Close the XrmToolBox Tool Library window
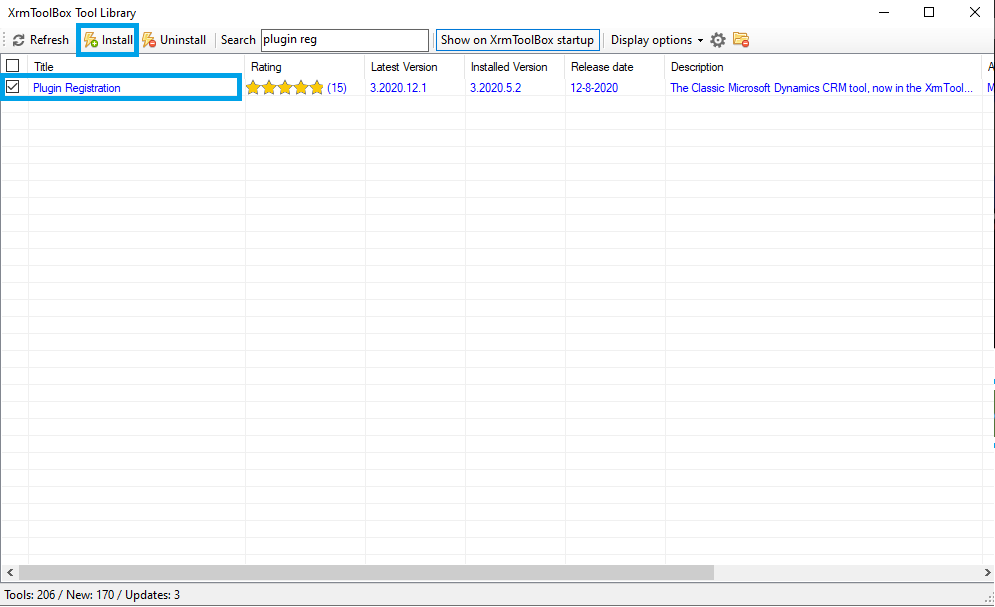 point(975,13)
